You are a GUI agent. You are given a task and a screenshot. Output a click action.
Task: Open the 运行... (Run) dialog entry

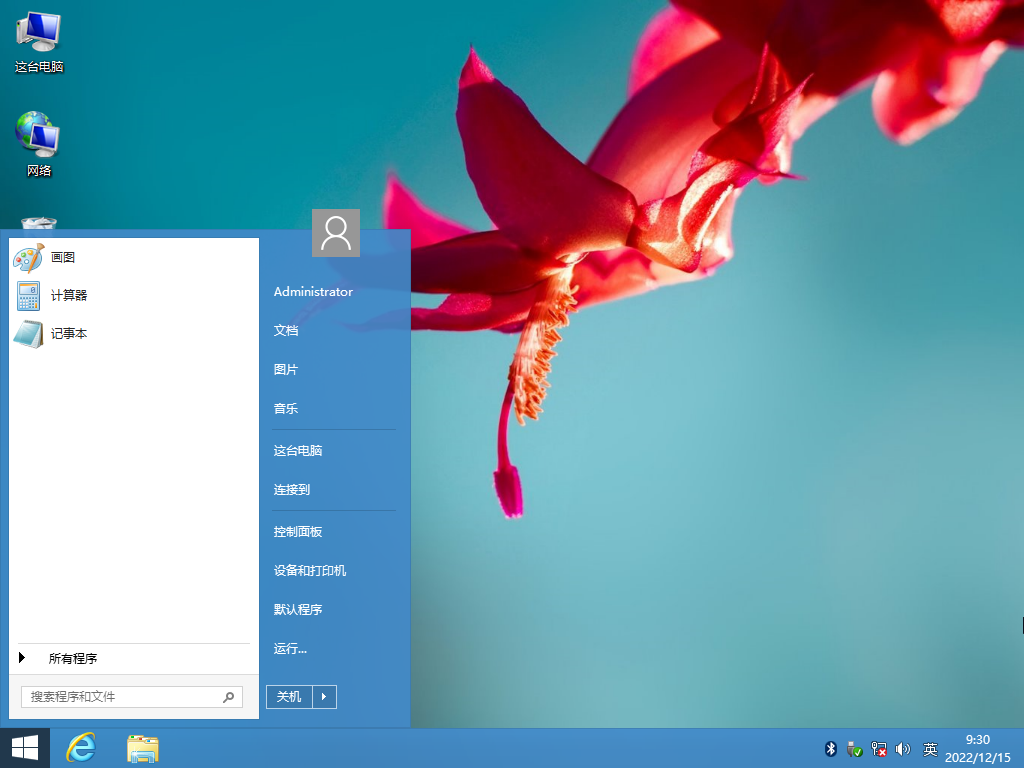coord(290,649)
